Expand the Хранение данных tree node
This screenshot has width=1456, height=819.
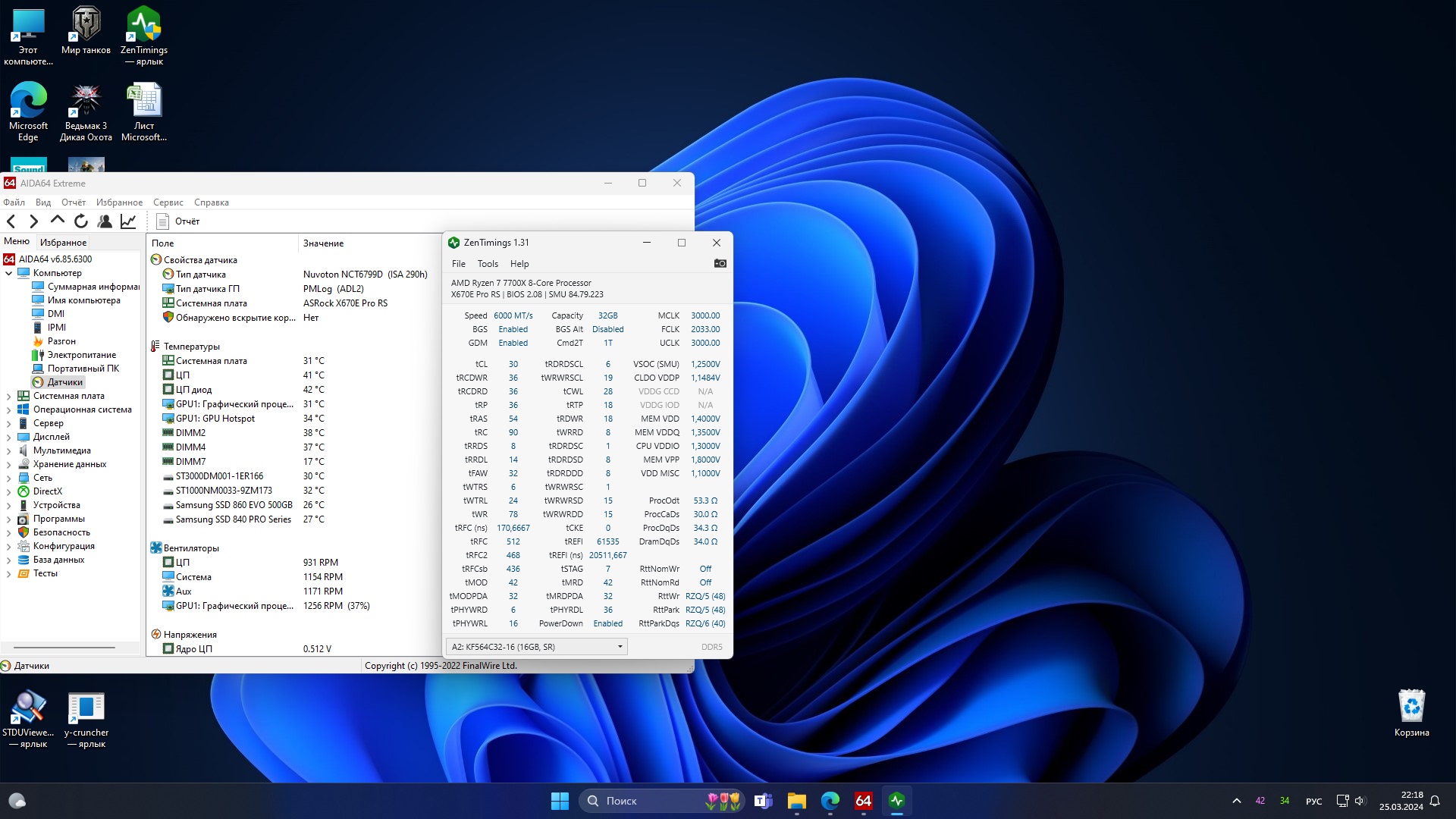pyautogui.click(x=9, y=464)
